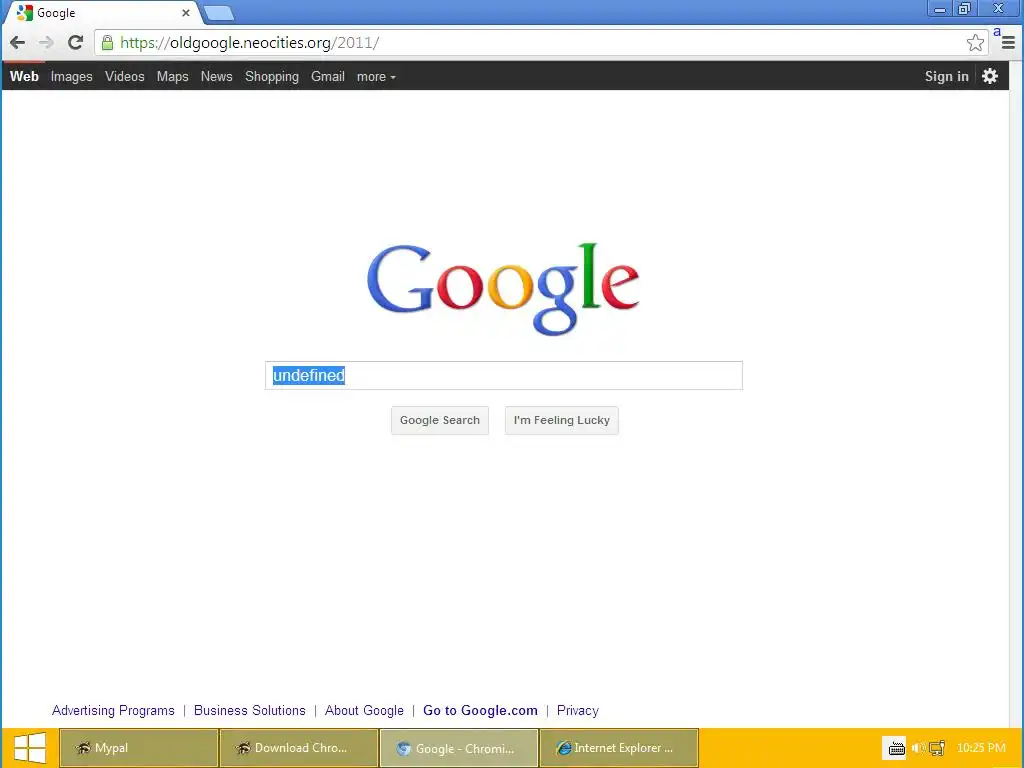Switch to Internet Explorer taskbar item
The image size is (1024, 768).
coord(619,748)
